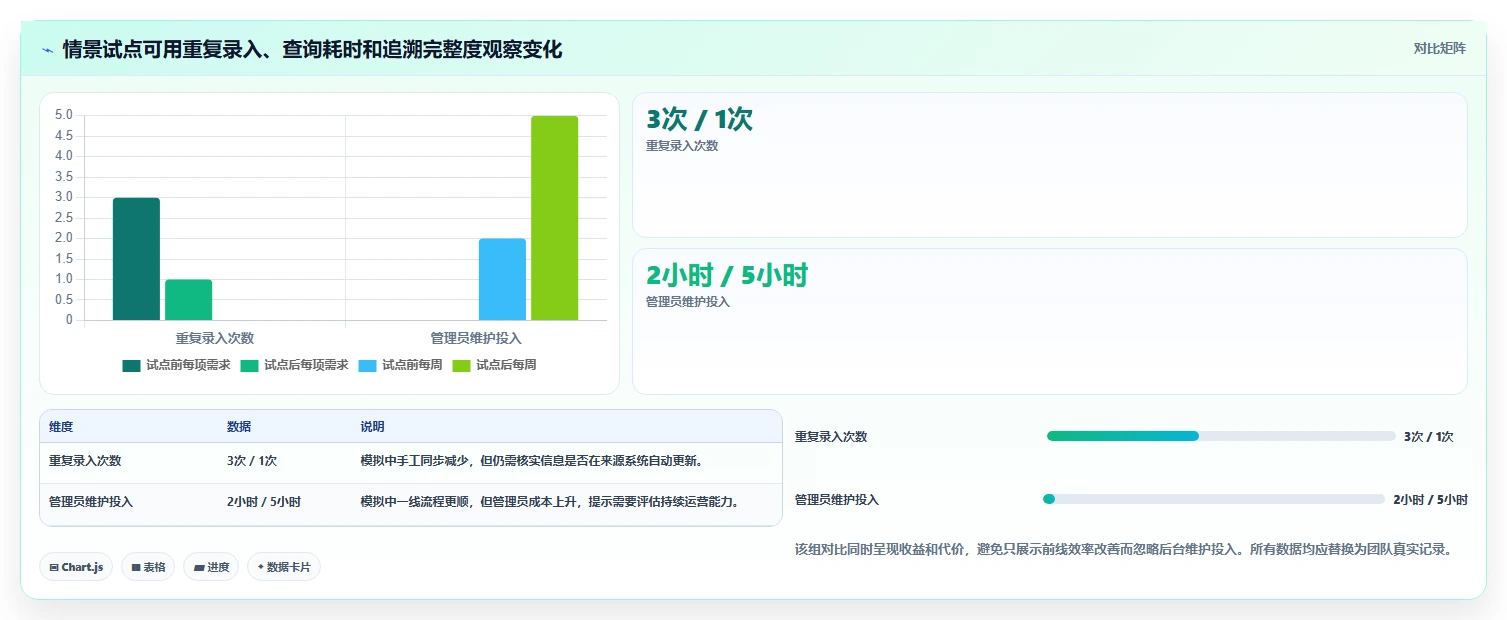Click the 维度 table column header
The height and width of the screenshot is (620, 1507).
coord(61,427)
